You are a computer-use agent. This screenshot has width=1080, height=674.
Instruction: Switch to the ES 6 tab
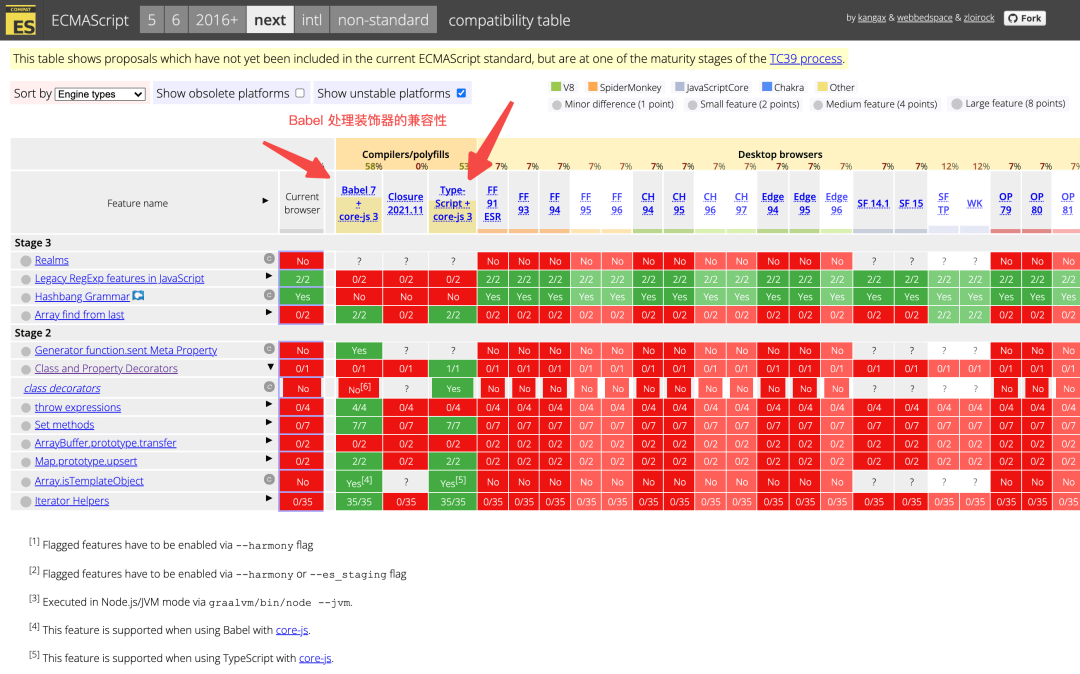(176, 20)
